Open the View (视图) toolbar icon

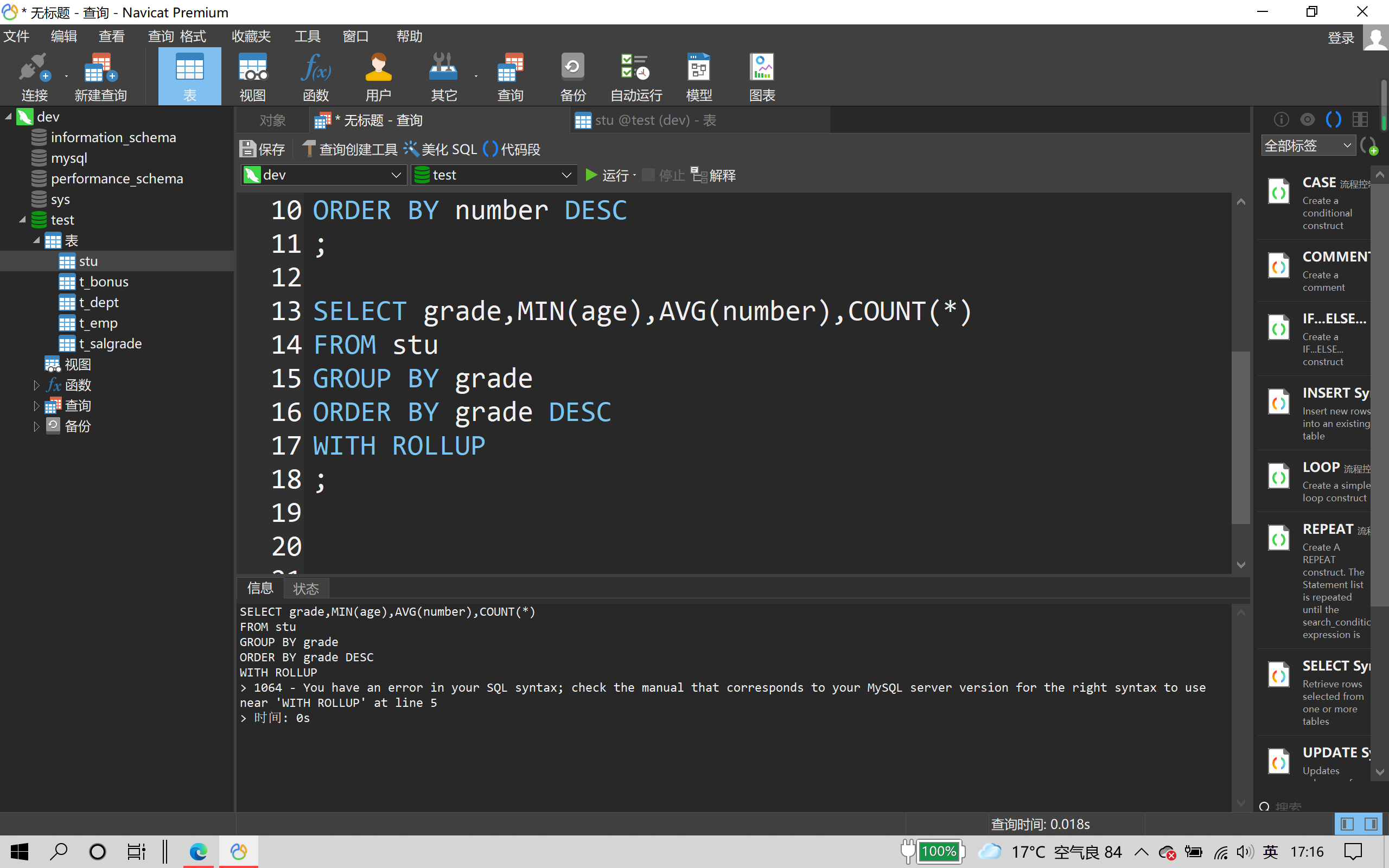(x=252, y=78)
